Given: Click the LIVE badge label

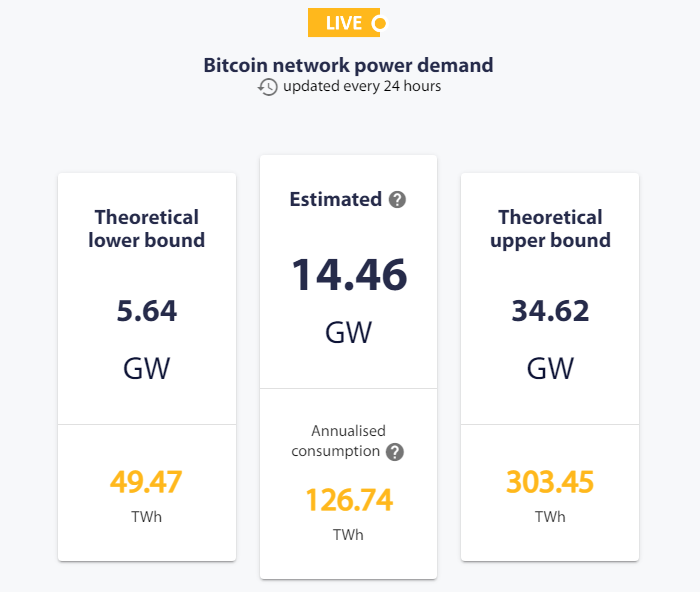Looking at the screenshot, I should click(343, 23).
